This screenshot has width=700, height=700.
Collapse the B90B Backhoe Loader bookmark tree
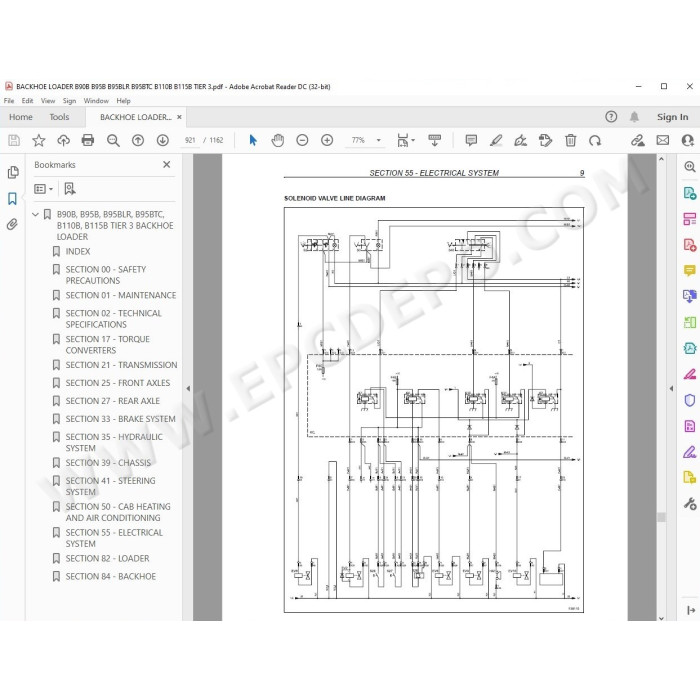coord(35,214)
